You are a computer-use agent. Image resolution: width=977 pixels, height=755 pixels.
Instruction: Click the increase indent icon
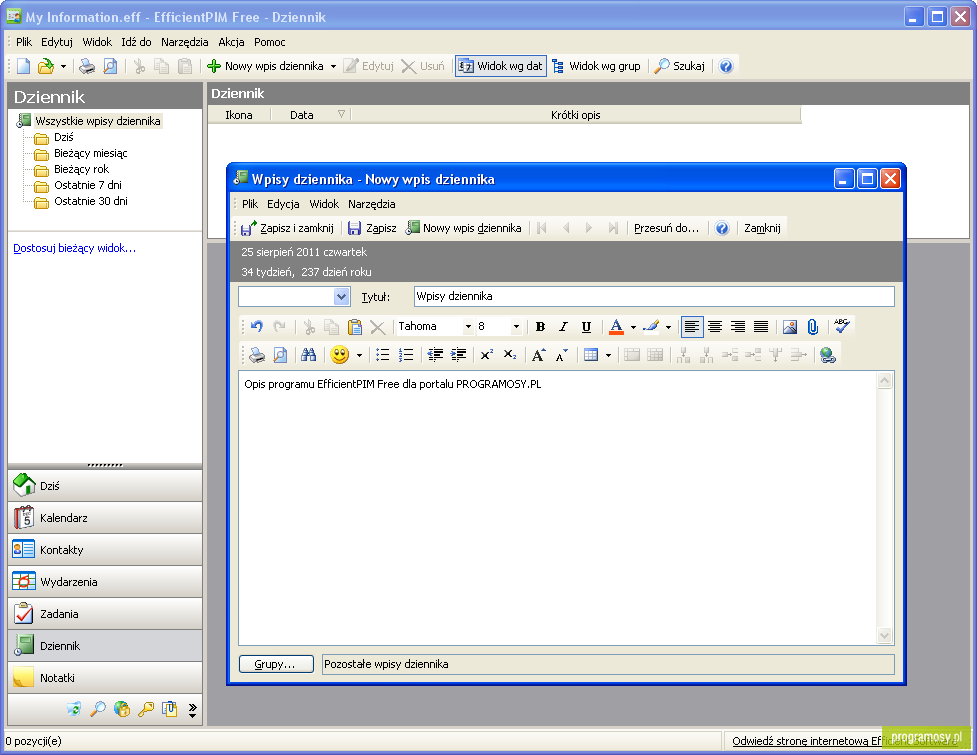point(458,355)
